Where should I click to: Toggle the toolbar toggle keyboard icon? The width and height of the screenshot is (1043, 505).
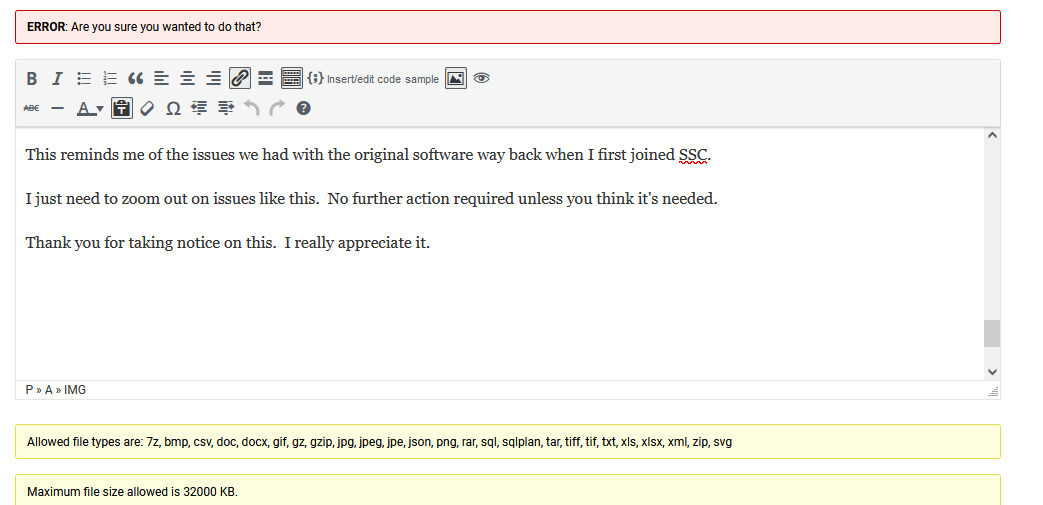pos(291,79)
